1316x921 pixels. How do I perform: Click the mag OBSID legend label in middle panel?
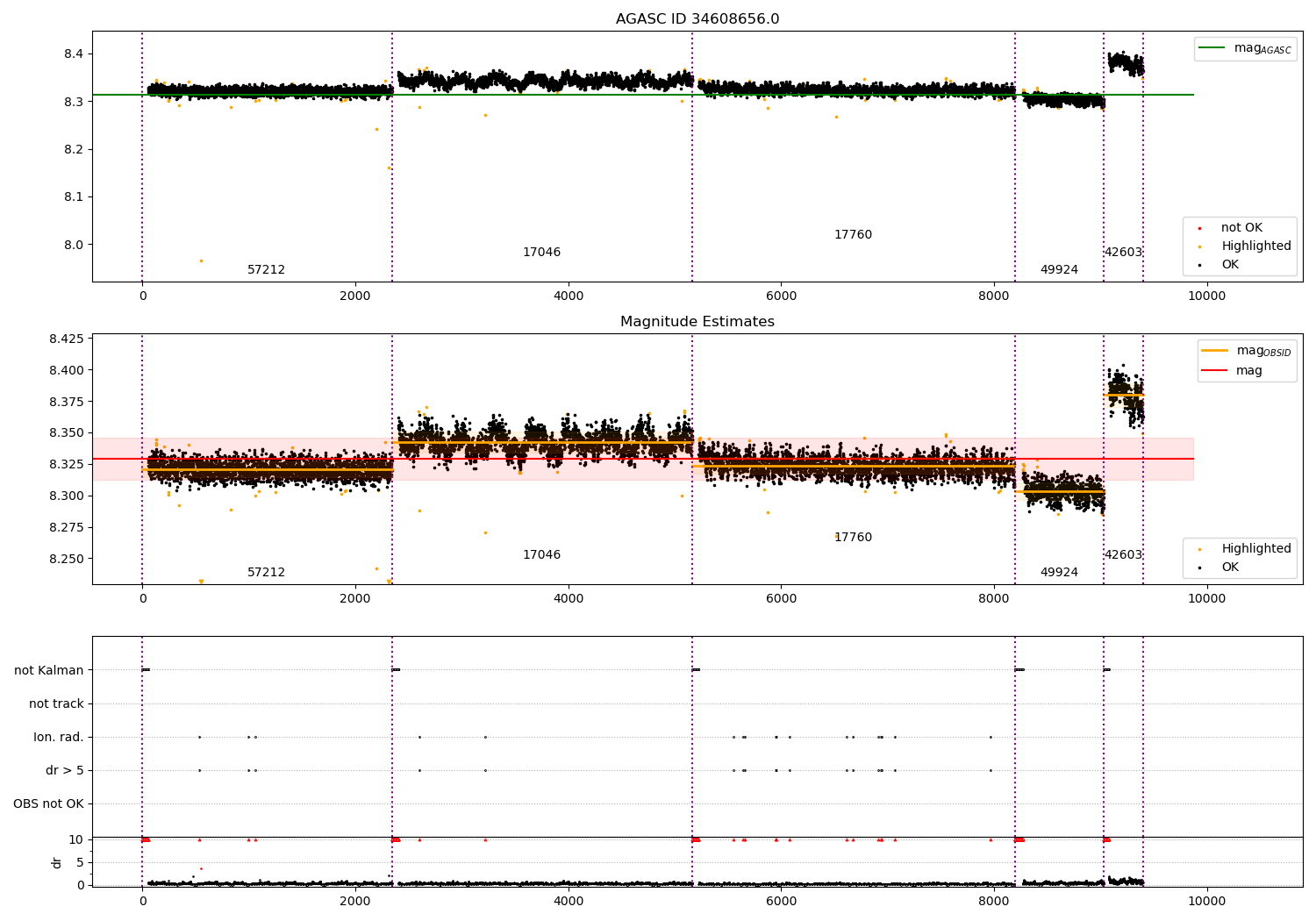tap(1263, 351)
